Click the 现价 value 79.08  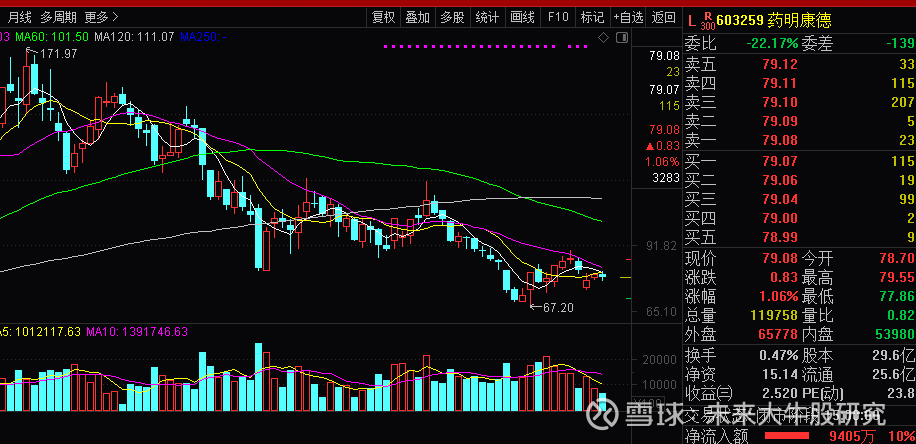[x=779, y=258]
